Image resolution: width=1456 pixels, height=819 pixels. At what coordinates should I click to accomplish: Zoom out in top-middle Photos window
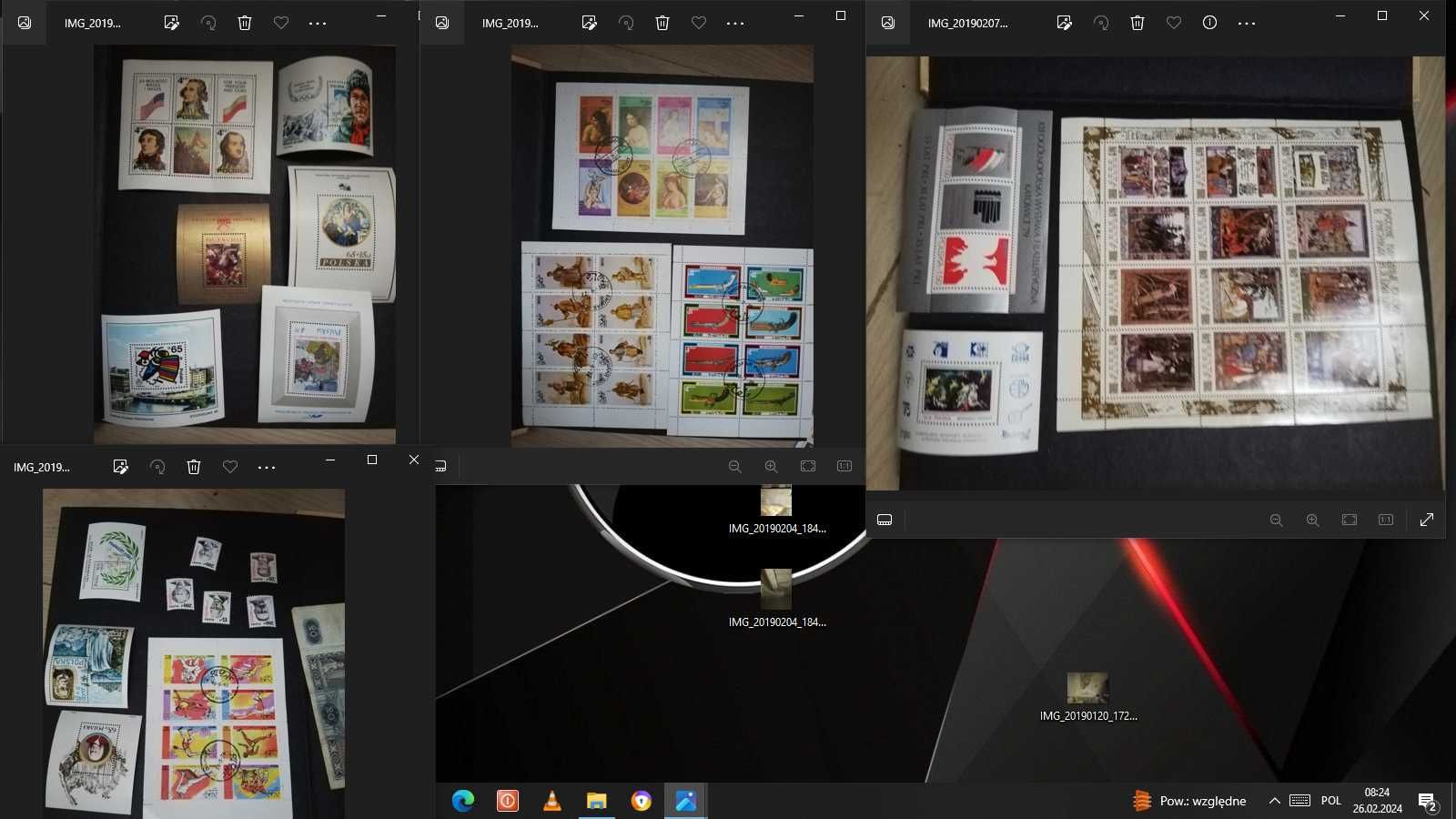click(734, 466)
